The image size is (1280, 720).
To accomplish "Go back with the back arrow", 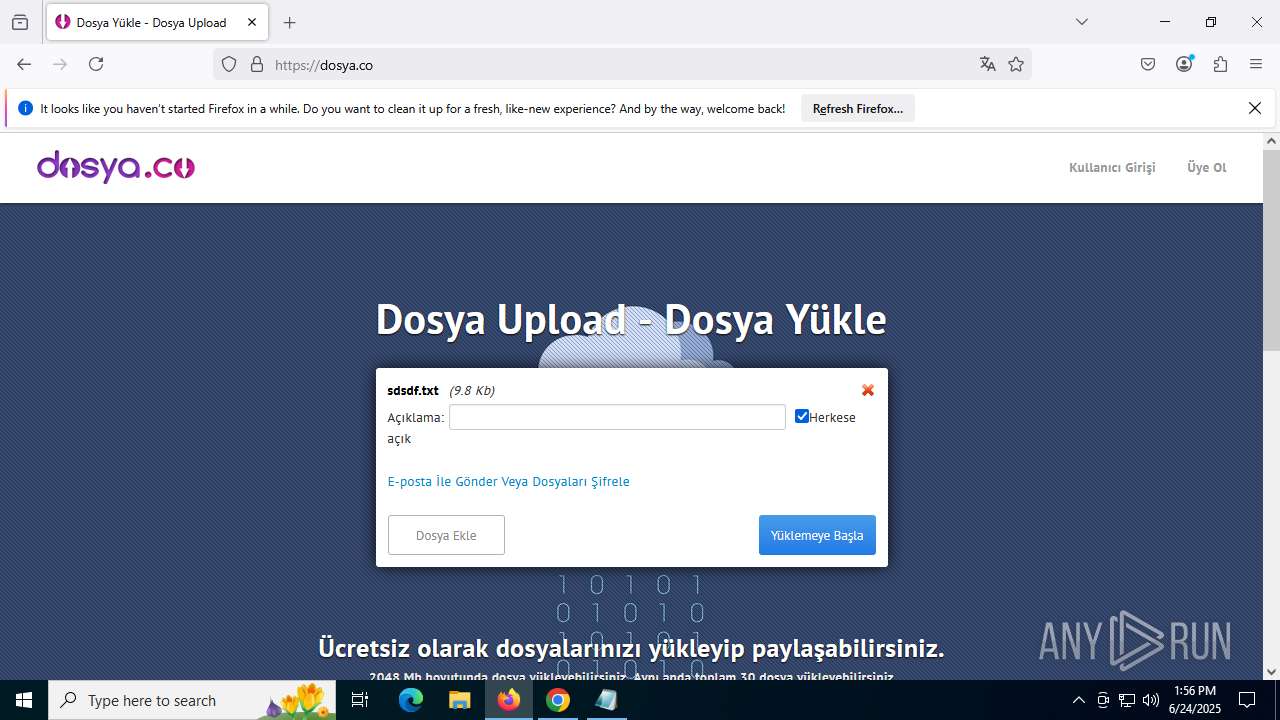I will click(24, 64).
